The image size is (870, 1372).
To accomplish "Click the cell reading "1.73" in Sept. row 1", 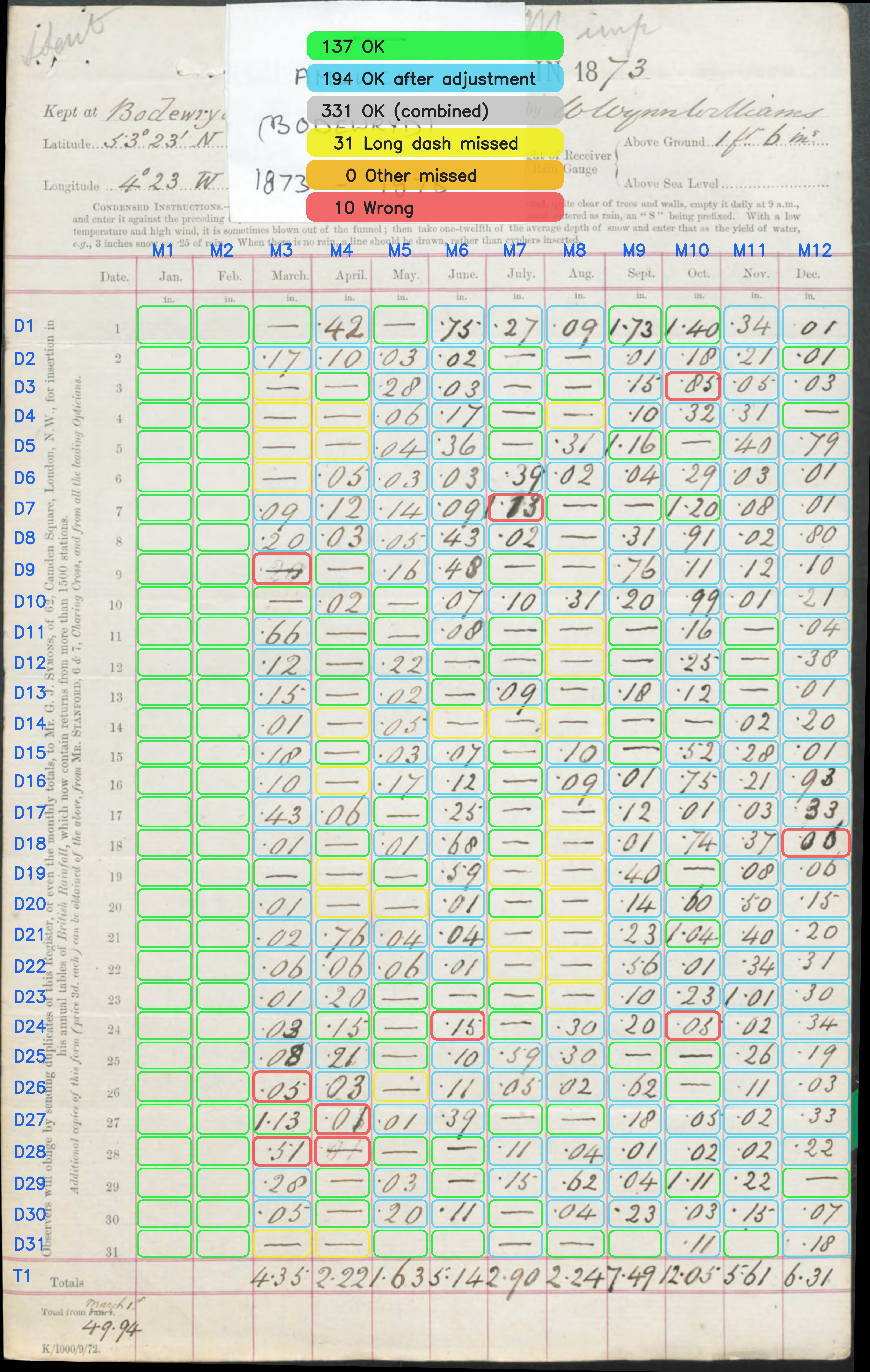I will 635,325.
